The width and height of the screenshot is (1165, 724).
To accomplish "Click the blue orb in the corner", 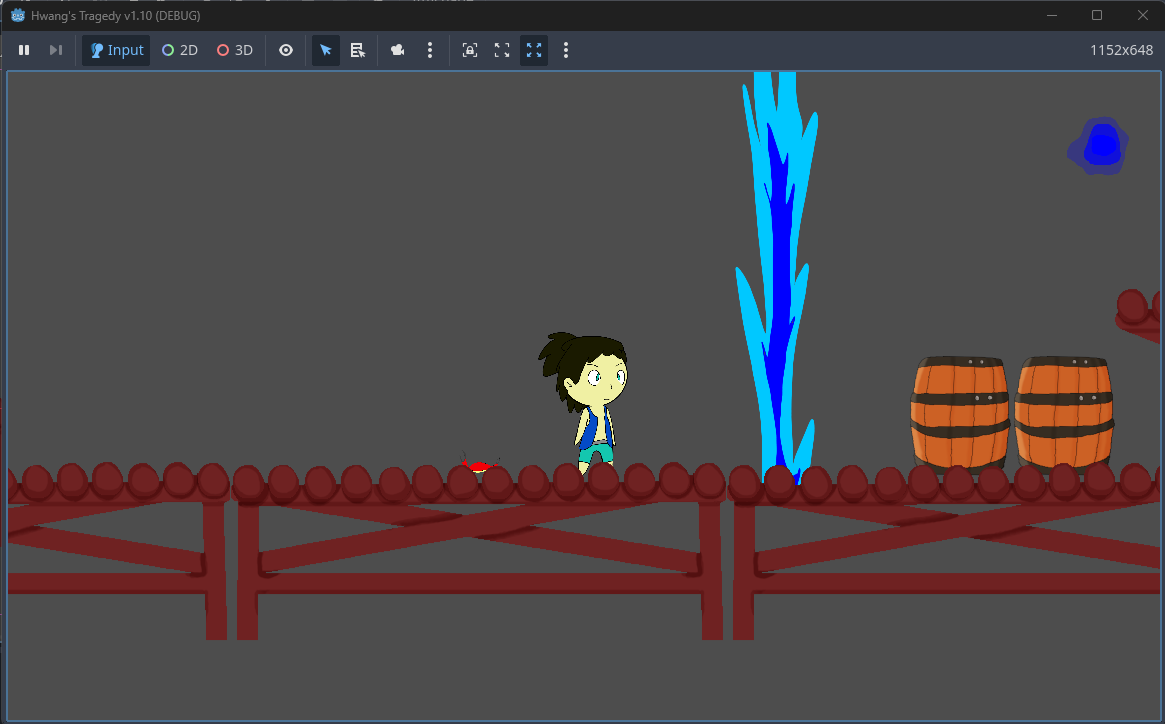I will click(x=1100, y=146).
